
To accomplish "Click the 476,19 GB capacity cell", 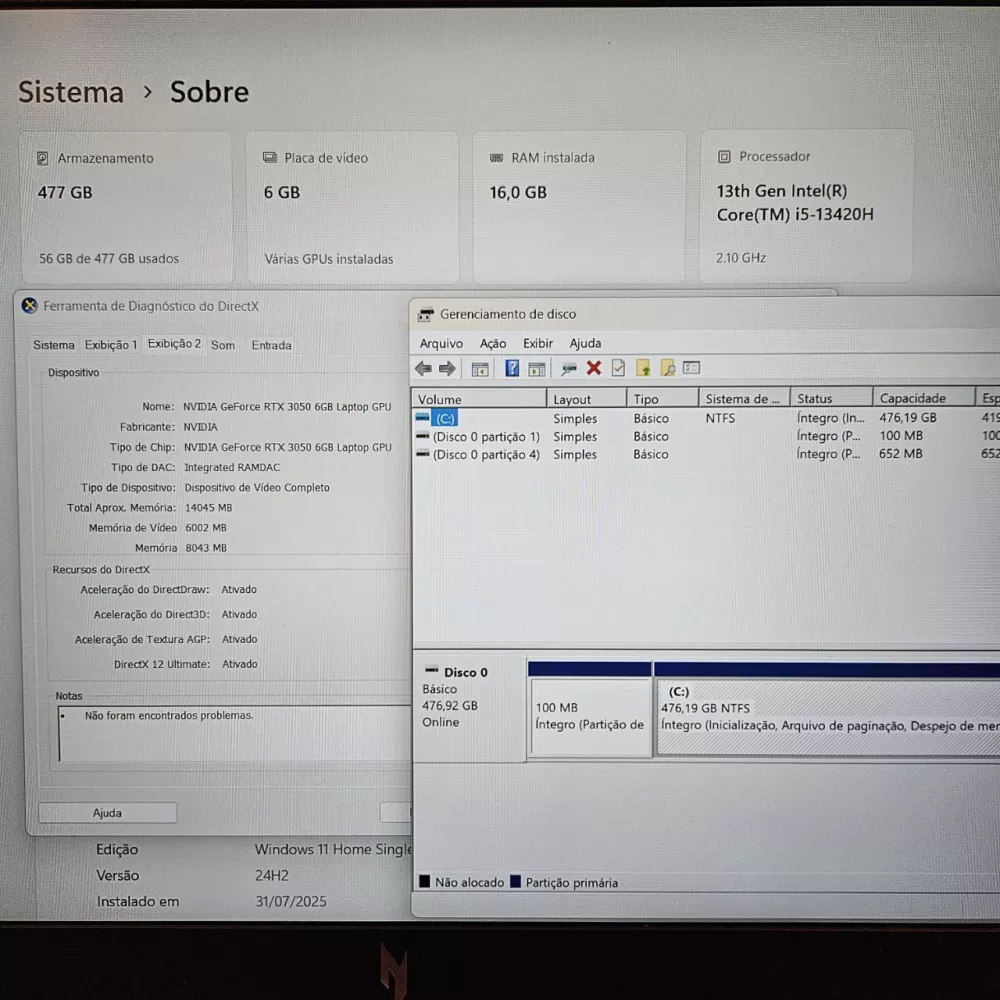I will pyautogui.click(x=908, y=418).
